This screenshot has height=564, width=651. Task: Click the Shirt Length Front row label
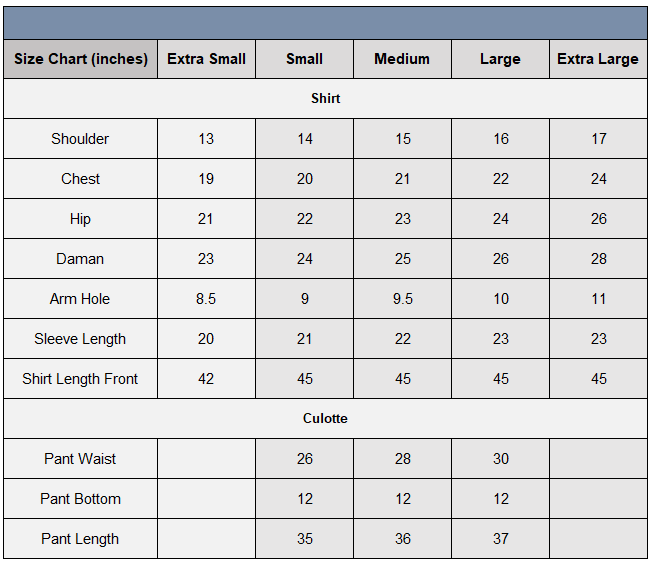click(x=80, y=379)
